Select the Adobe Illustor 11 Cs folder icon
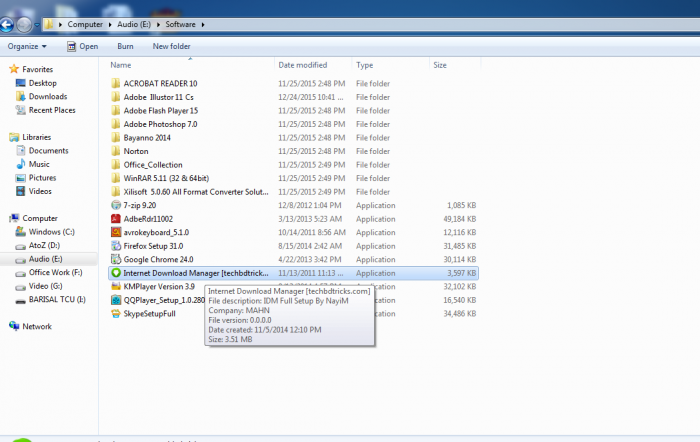The width and height of the screenshot is (700, 442). [116, 97]
